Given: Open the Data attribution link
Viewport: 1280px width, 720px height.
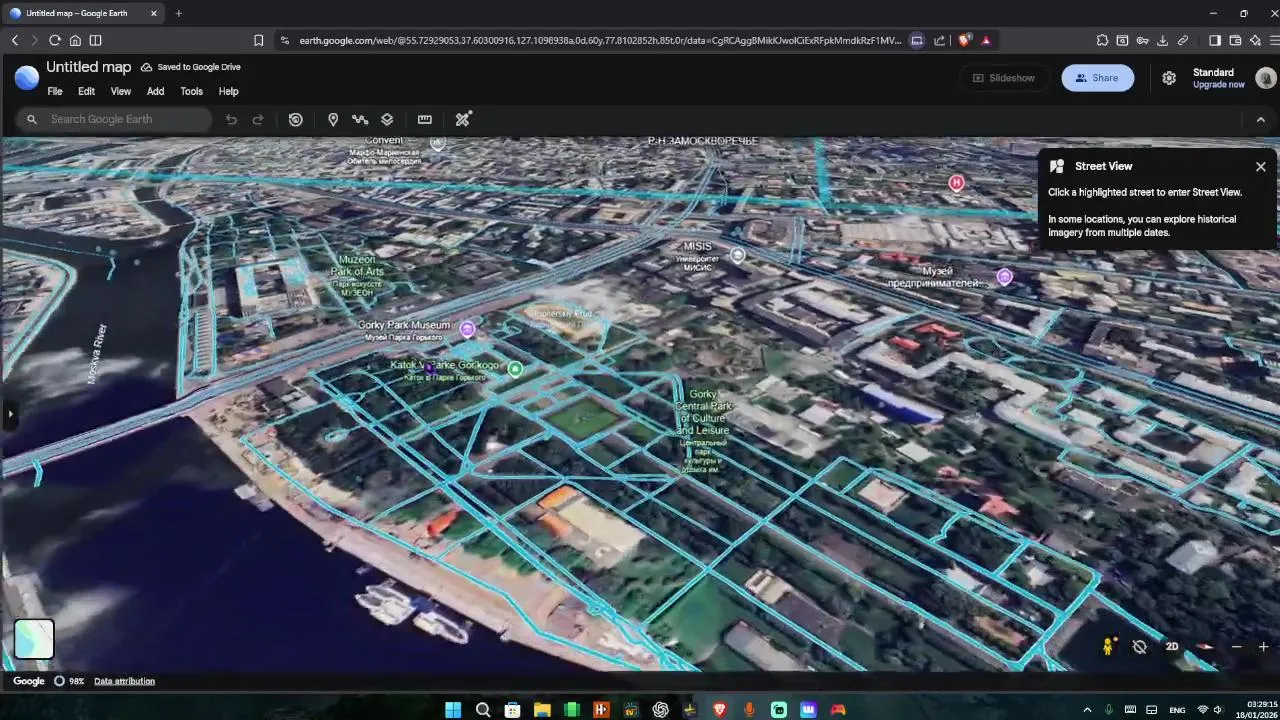Looking at the screenshot, I should point(124,681).
